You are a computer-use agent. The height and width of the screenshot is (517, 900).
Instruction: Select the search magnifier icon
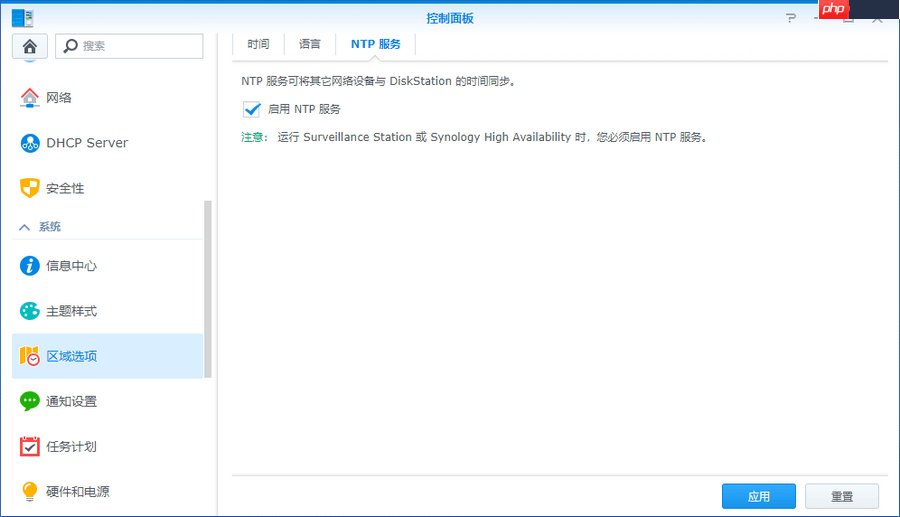(70, 46)
